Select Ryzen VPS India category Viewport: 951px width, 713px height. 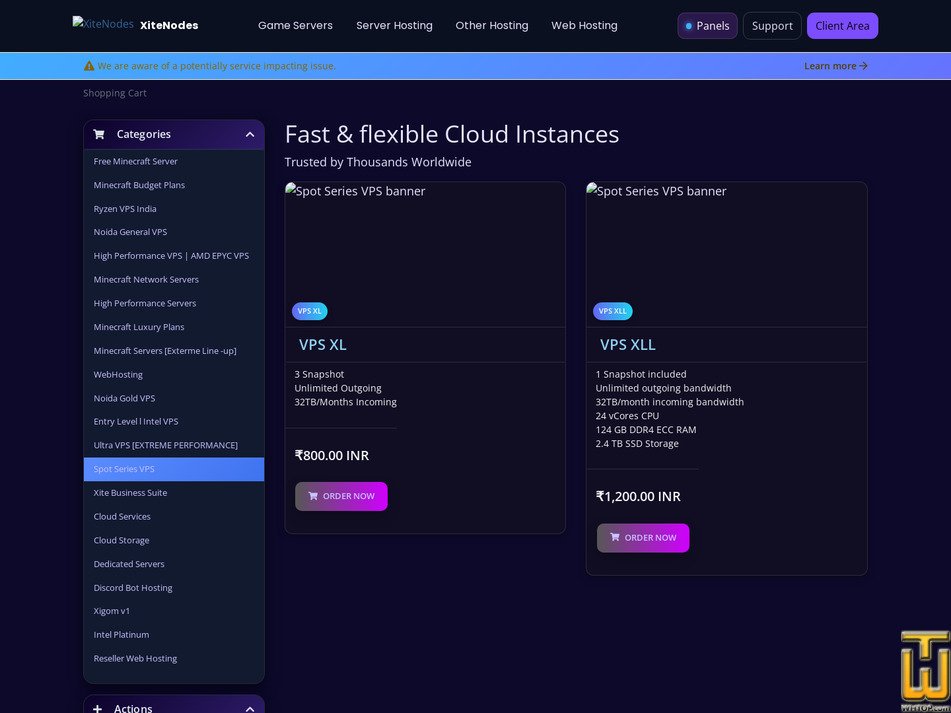tap(173, 209)
